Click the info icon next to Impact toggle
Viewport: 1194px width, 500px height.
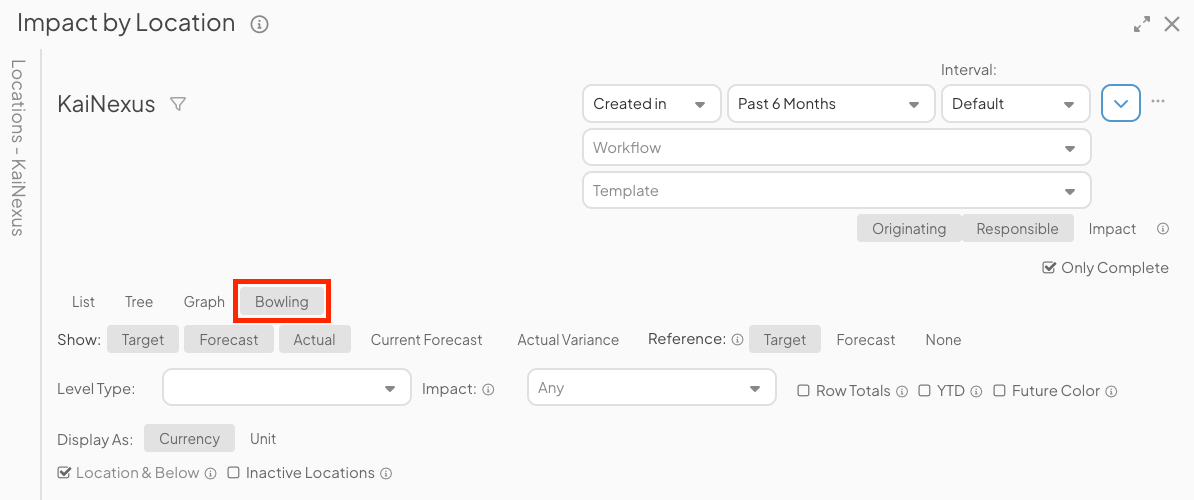point(1163,229)
